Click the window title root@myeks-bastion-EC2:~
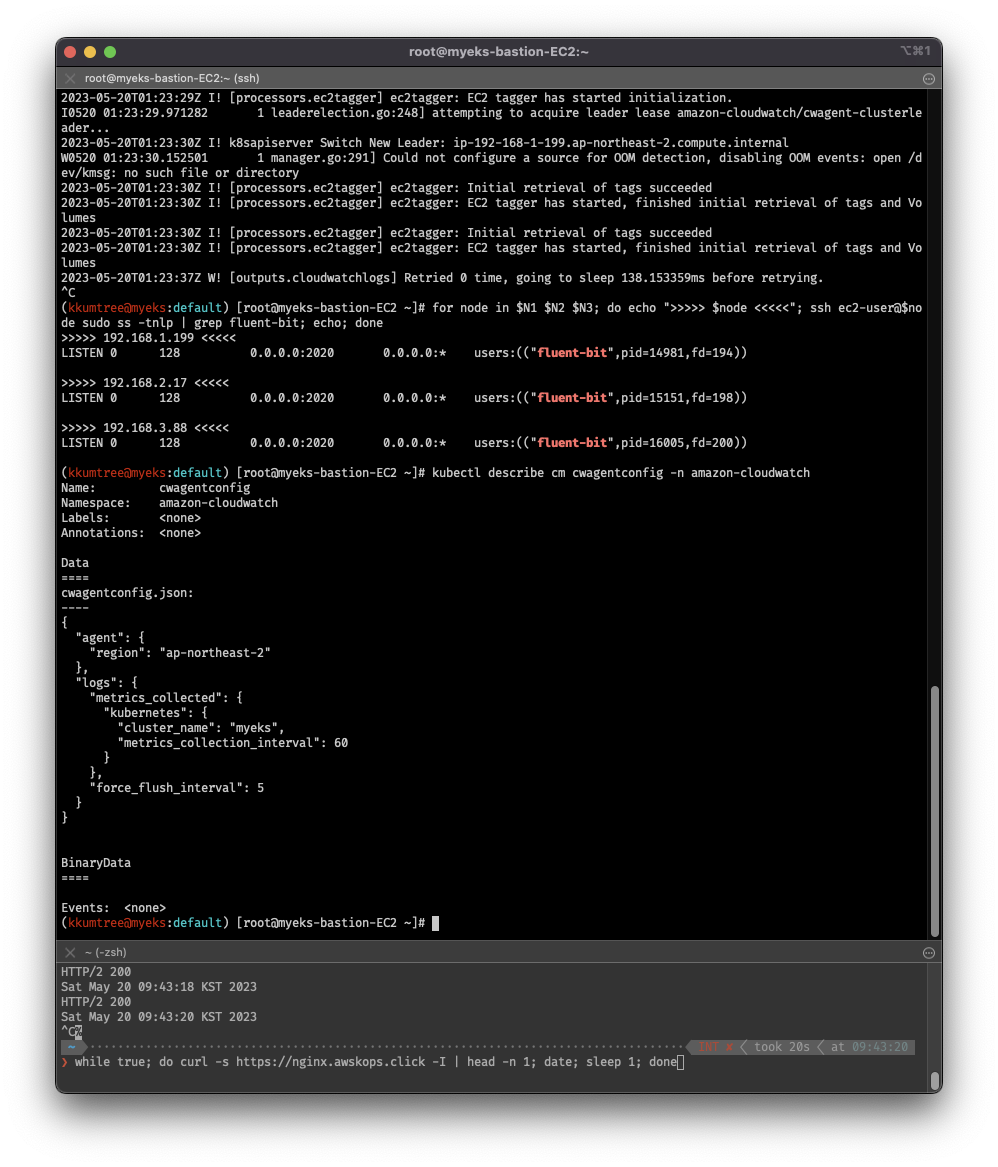The height and width of the screenshot is (1167, 998). coord(499,51)
